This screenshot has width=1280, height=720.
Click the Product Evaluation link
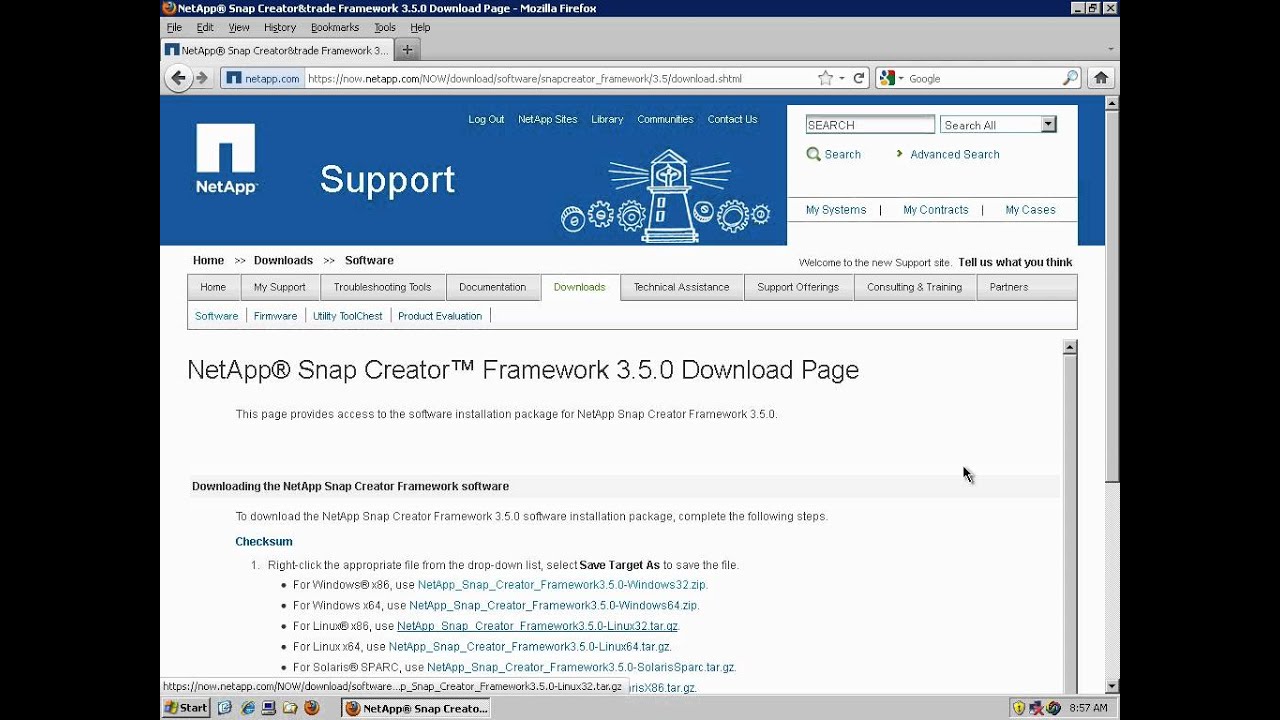click(x=440, y=316)
